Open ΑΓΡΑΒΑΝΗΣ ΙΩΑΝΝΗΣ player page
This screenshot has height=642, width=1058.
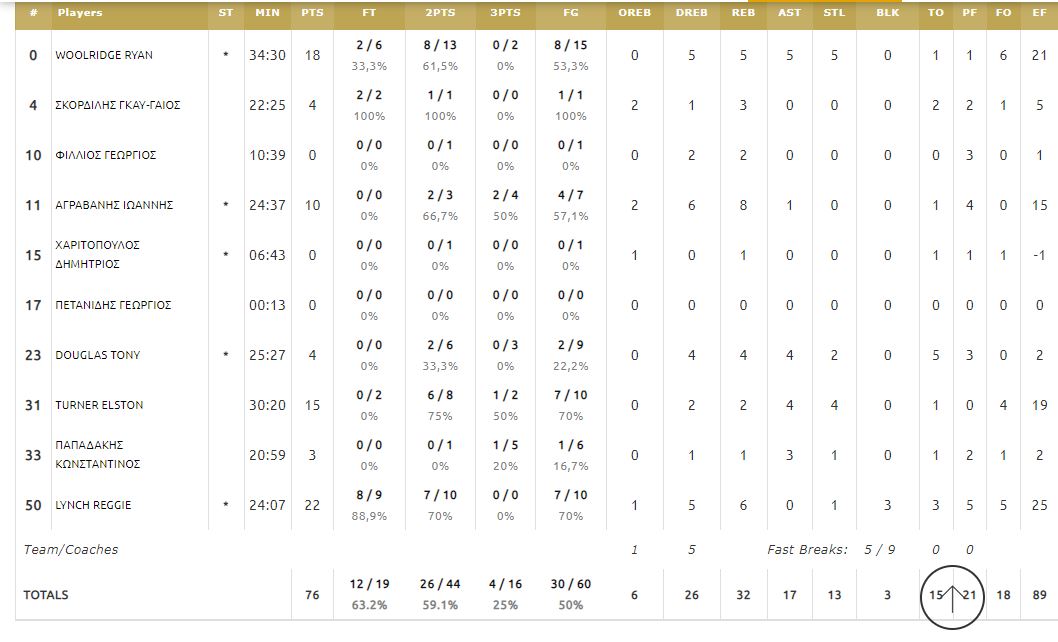click(x=114, y=205)
